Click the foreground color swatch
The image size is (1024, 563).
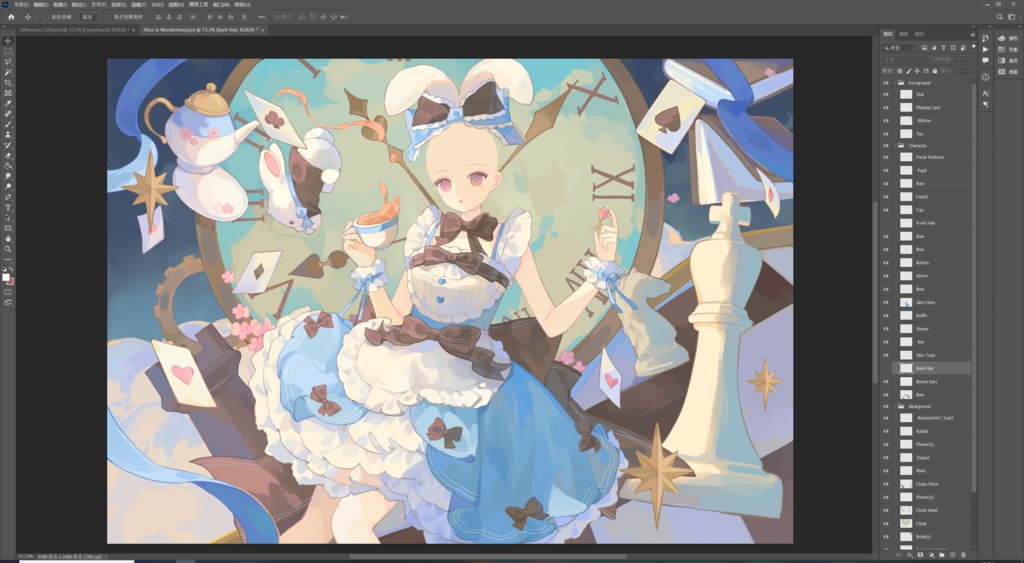[x=6, y=278]
